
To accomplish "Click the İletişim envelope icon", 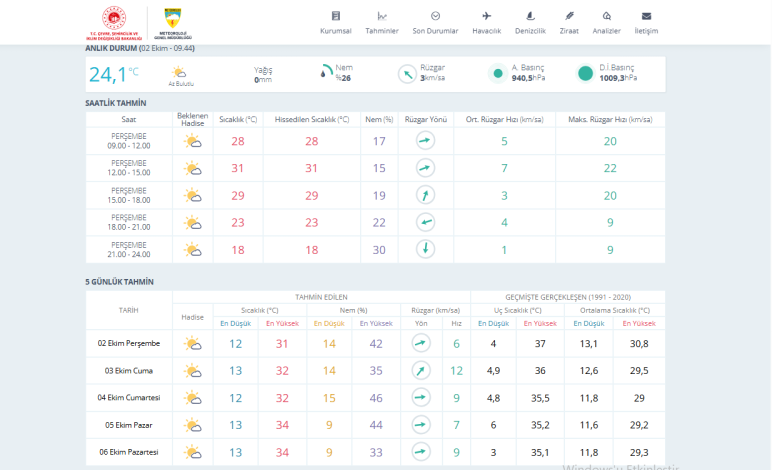I will (x=646, y=16).
